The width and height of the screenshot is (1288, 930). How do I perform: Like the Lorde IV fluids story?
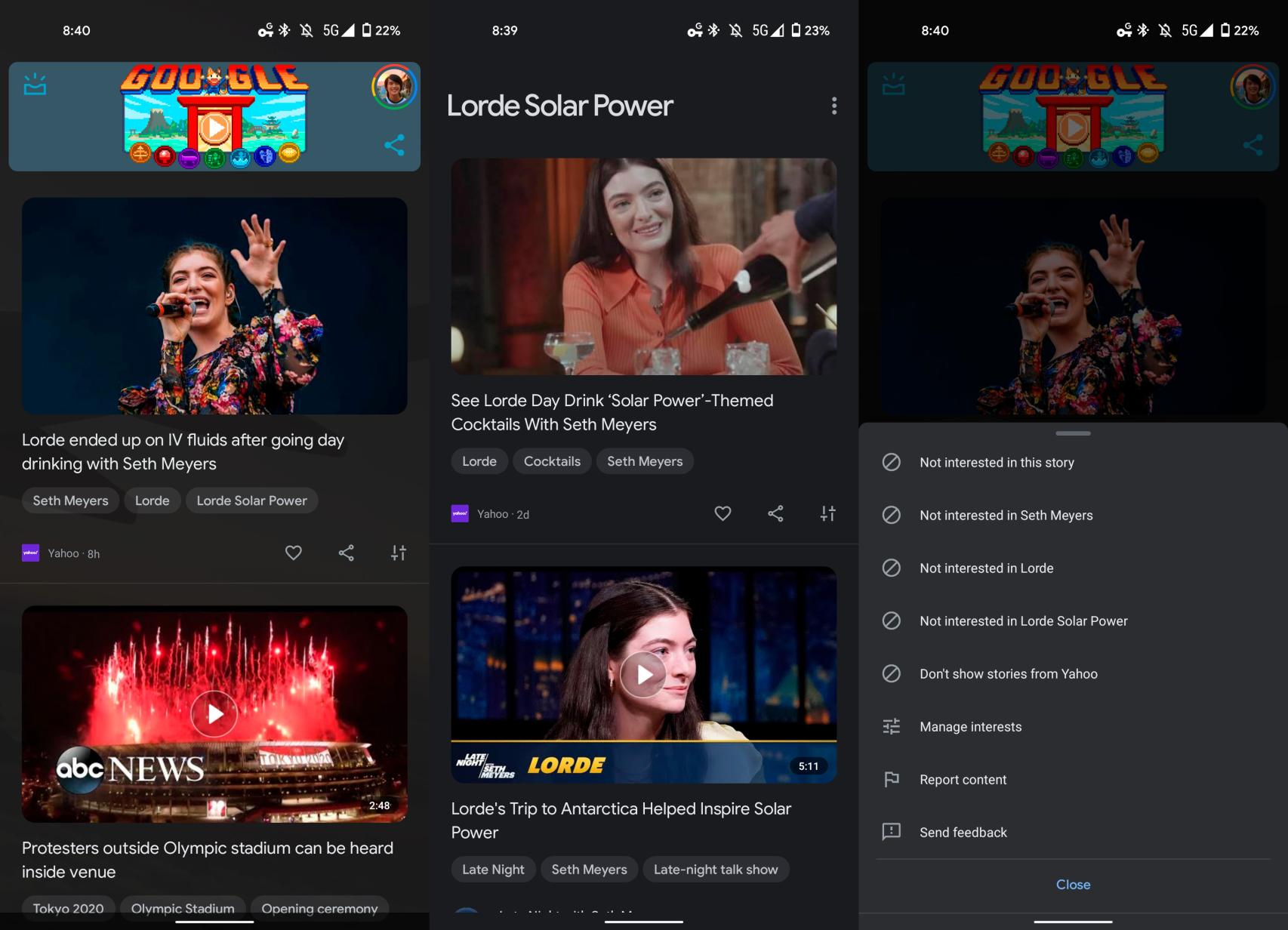click(293, 553)
